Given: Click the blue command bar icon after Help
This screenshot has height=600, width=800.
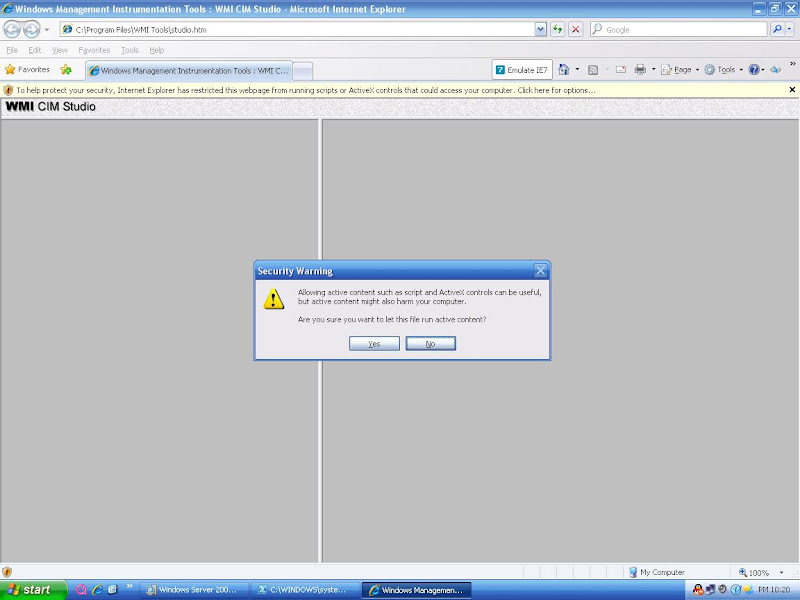Looking at the screenshot, I should point(776,70).
